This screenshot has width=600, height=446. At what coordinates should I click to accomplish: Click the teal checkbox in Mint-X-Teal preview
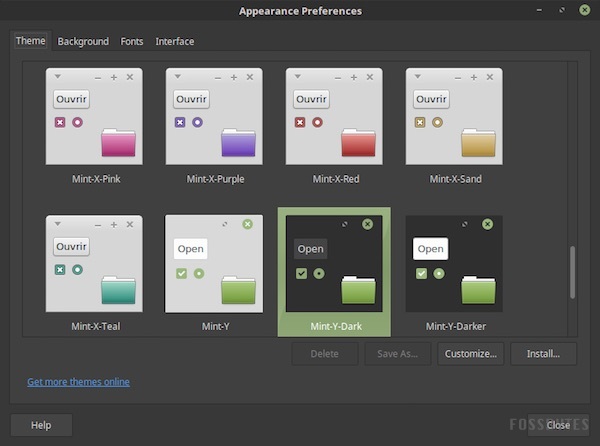(60, 270)
